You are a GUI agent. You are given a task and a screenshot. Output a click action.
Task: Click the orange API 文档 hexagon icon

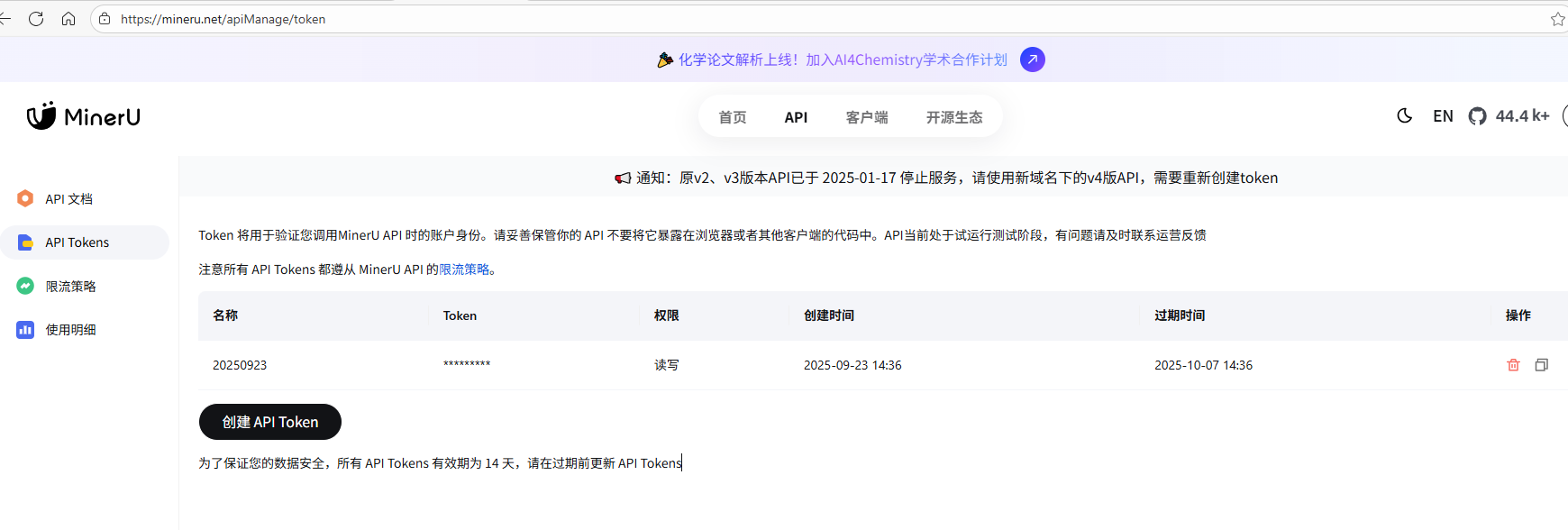25,198
